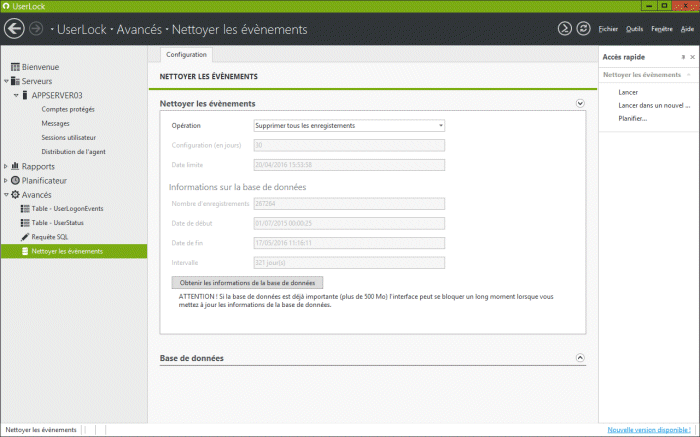The width and height of the screenshot is (700, 437).
Task: Click UserLock in the breadcrumb
Action: point(82,29)
